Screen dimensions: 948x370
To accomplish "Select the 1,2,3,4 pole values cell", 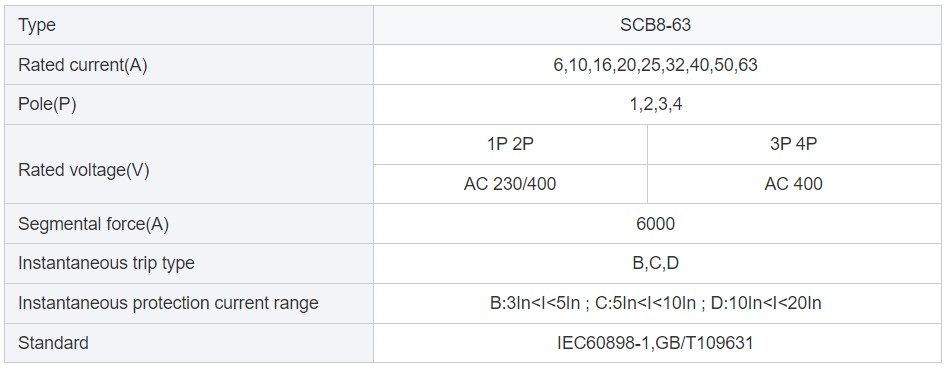I will coord(657,105).
